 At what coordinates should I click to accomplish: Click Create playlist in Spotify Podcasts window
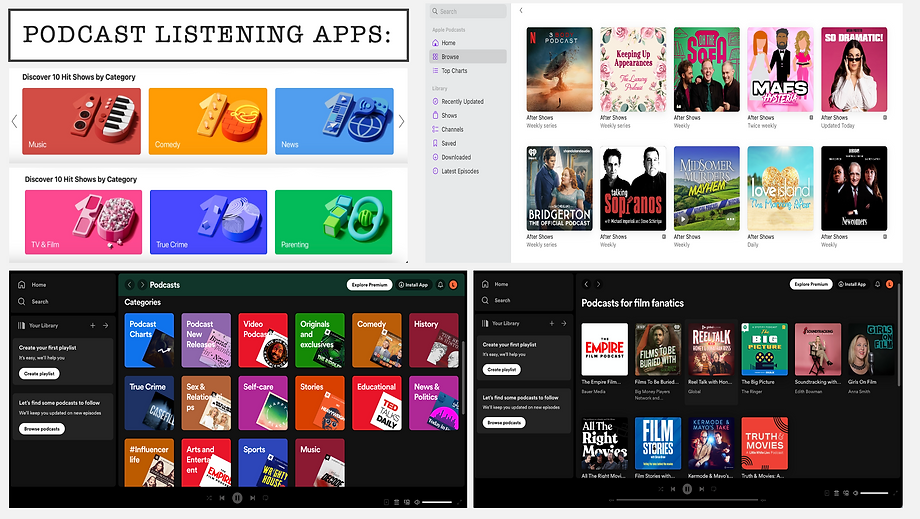tap(39, 374)
